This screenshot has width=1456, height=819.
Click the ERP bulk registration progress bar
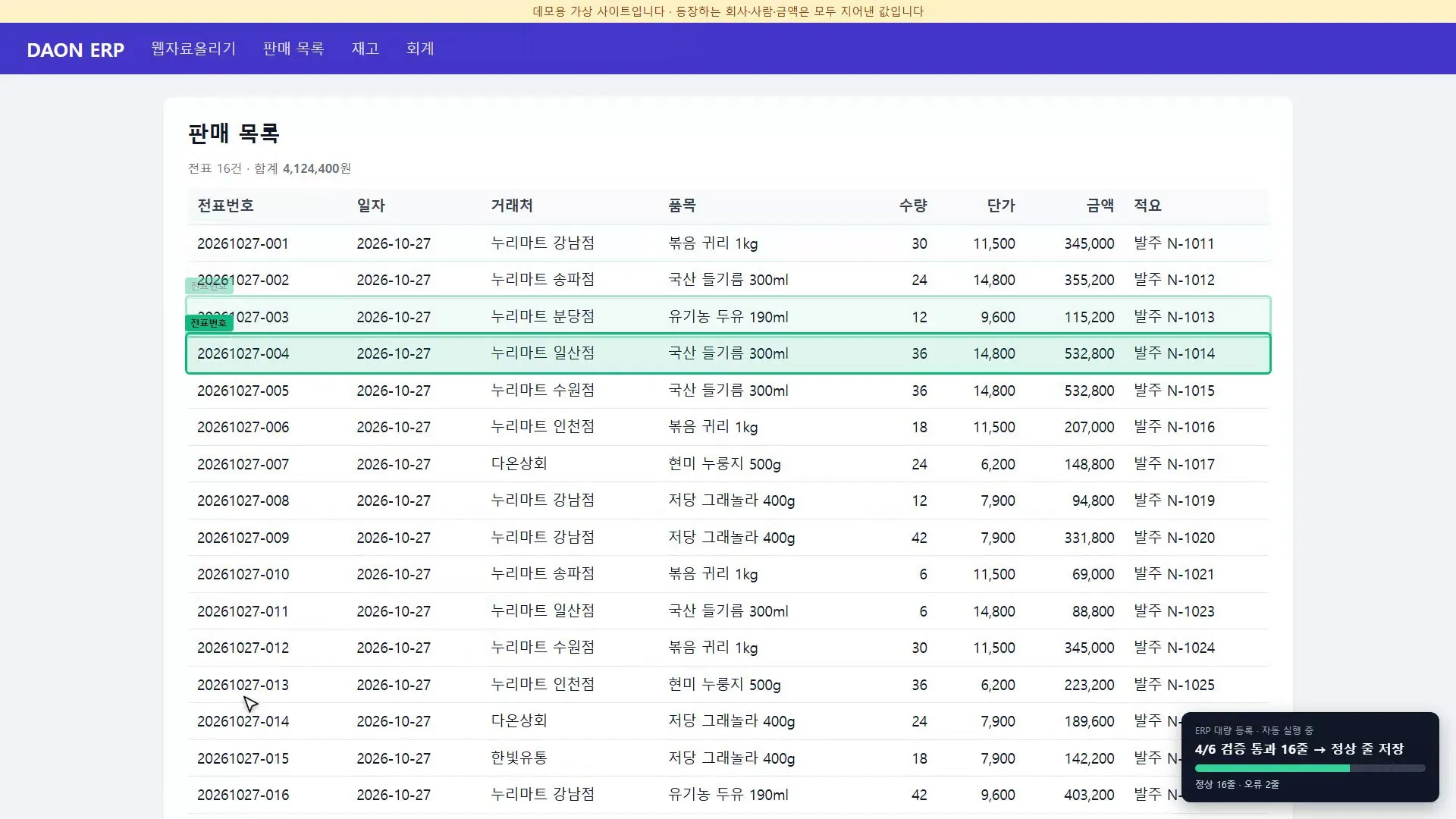pyautogui.click(x=1310, y=768)
